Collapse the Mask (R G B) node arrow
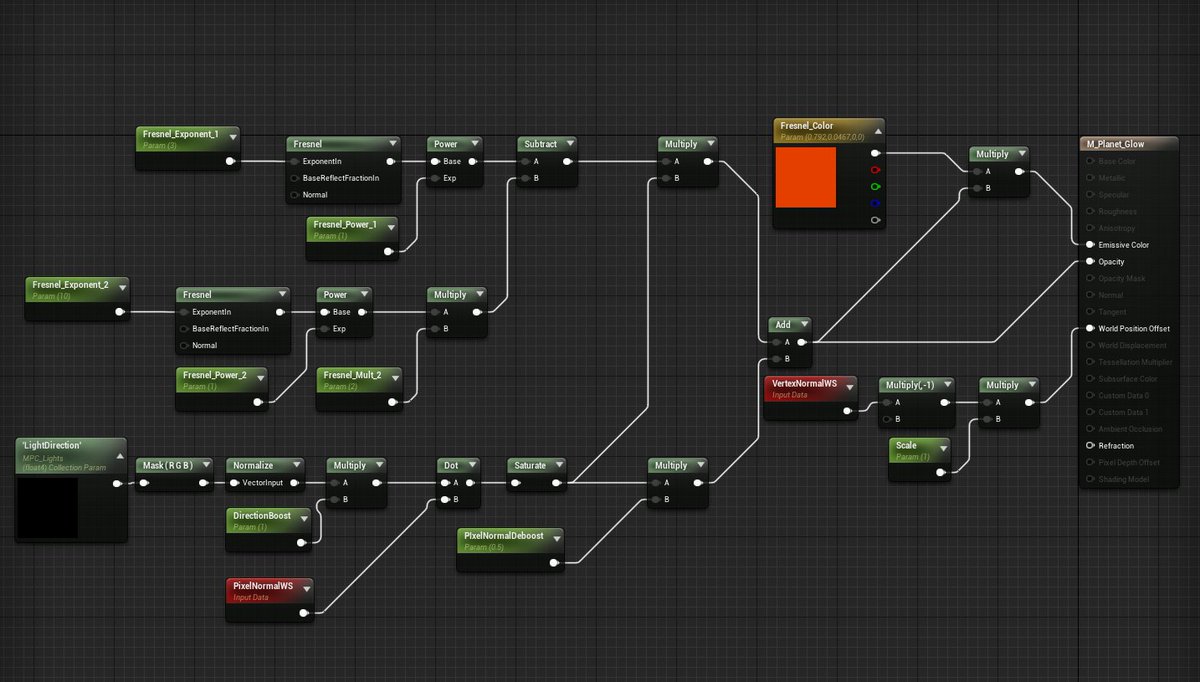Screen dimensions: 1200x682 coord(205,466)
